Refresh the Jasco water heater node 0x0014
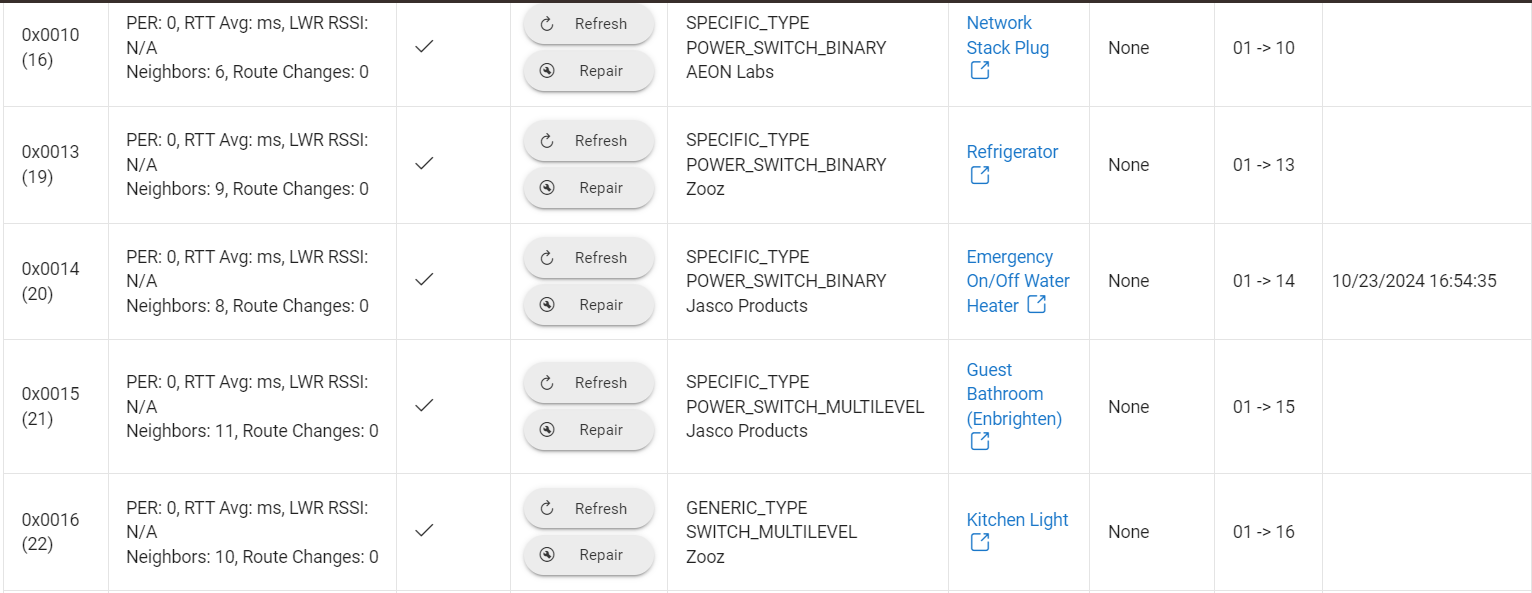The image size is (1532, 593). (x=589, y=258)
